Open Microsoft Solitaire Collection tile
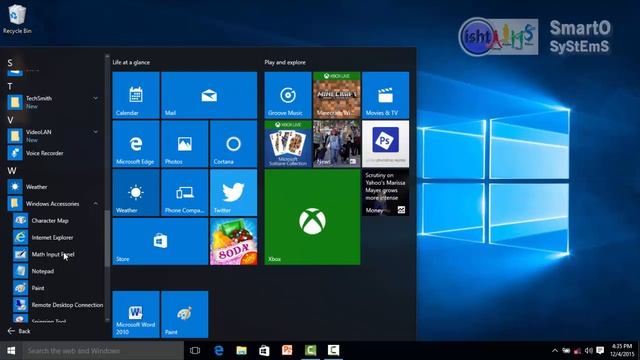The width and height of the screenshot is (640, 360). (x=288, y=144)
